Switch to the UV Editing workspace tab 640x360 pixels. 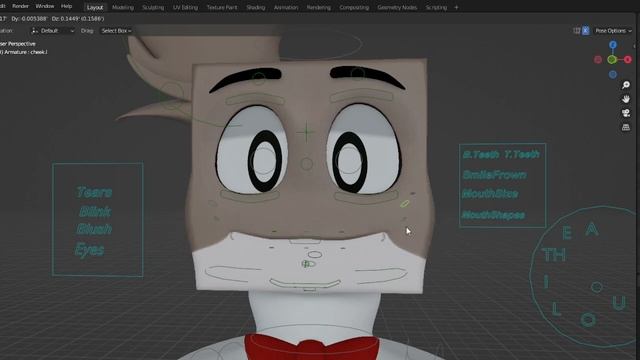click(185, 7)
